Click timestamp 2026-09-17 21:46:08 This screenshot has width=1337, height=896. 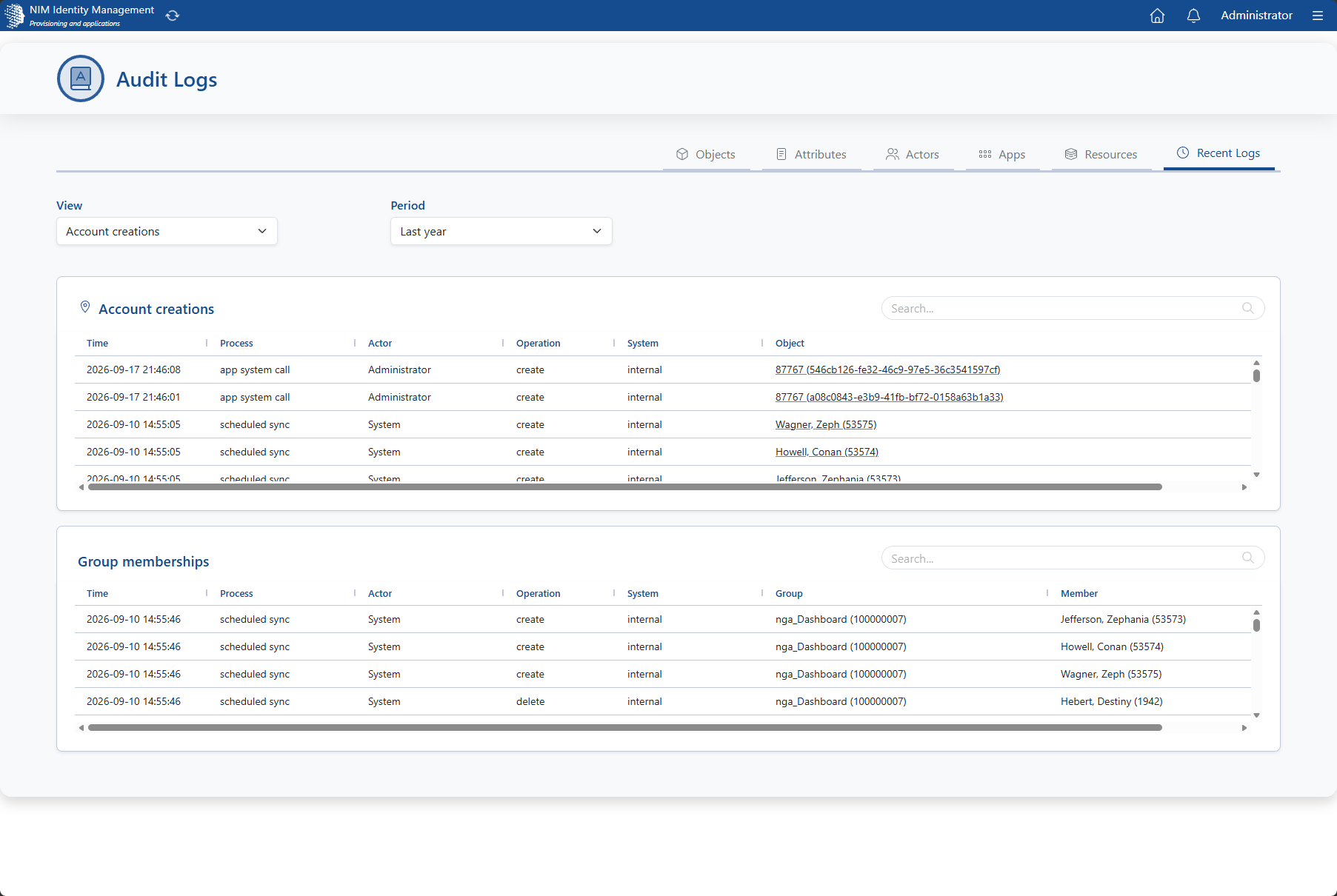click(133, 370)
